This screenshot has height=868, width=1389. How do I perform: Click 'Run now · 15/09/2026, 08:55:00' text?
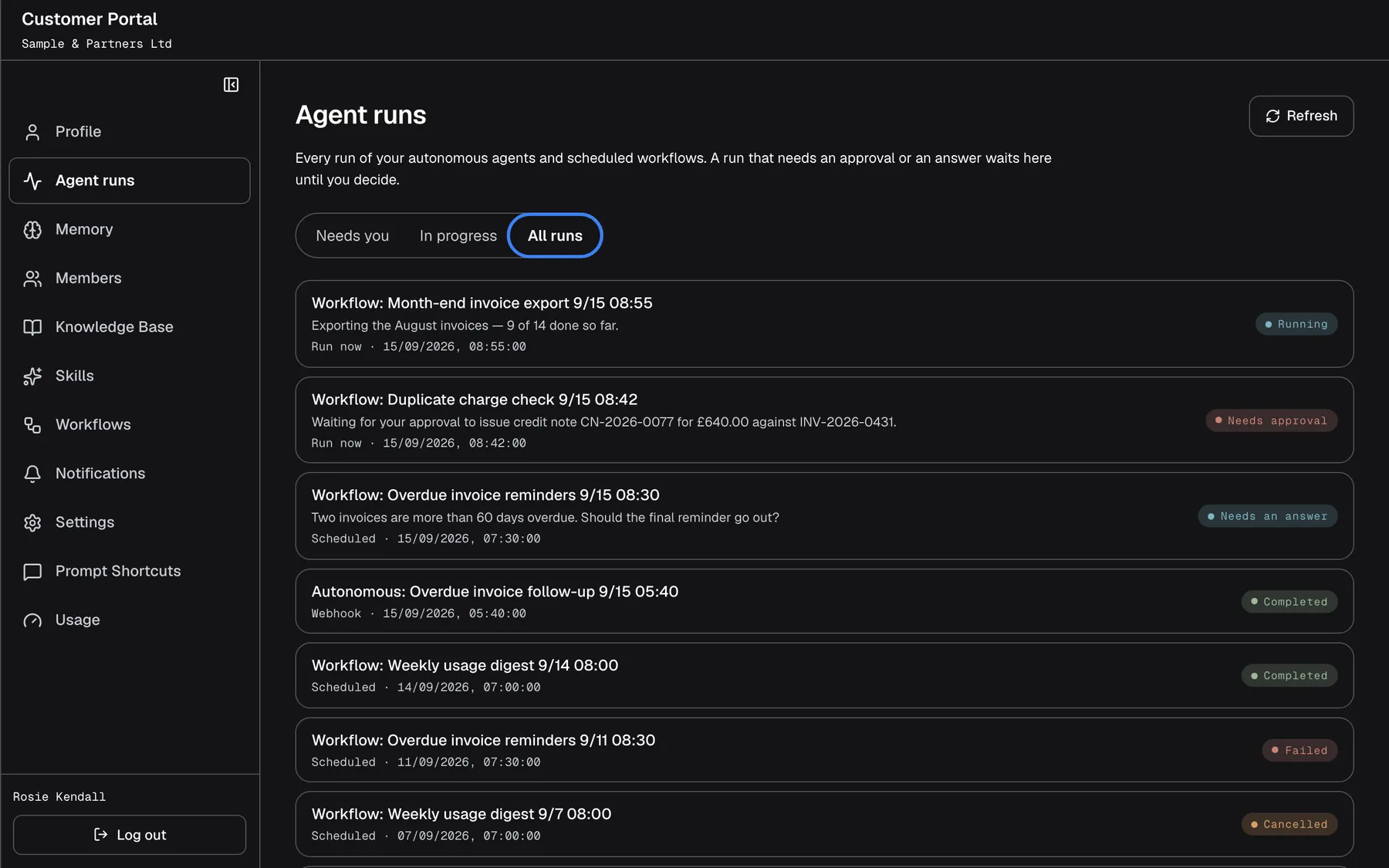tap(418, 347)
